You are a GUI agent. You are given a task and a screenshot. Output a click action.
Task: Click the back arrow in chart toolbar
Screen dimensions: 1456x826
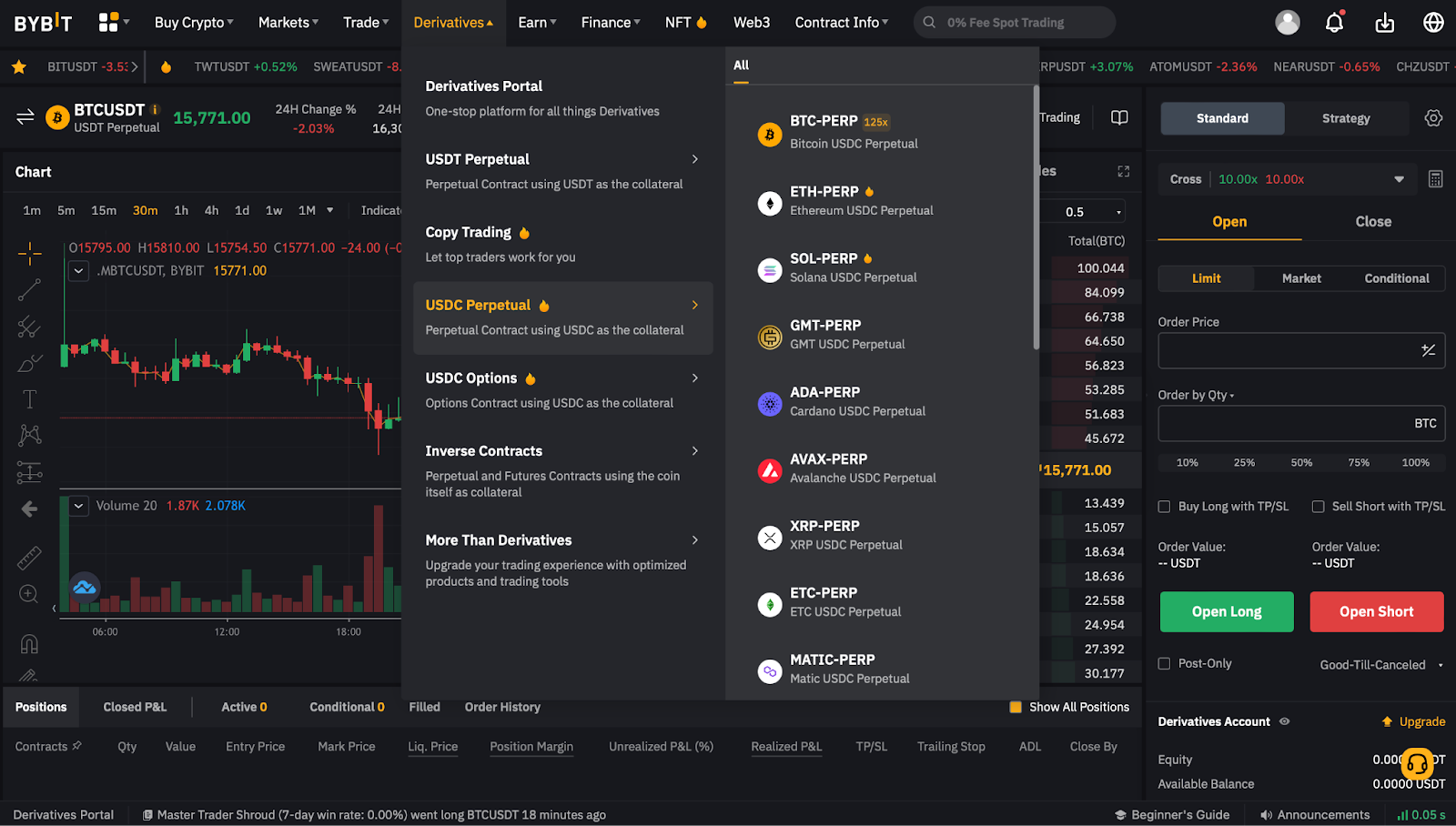tap(29, 509)
